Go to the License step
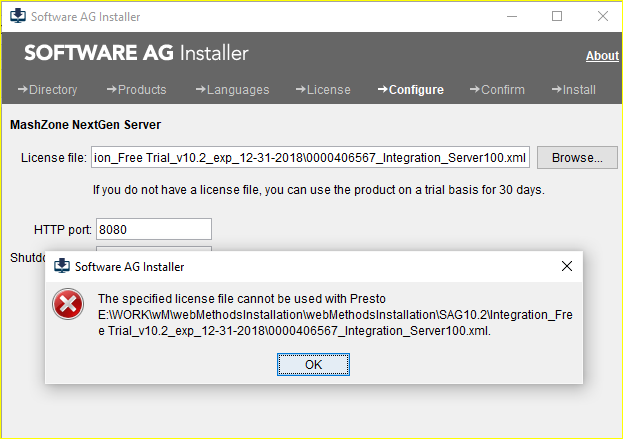623x439 pixels. (323, 90)
